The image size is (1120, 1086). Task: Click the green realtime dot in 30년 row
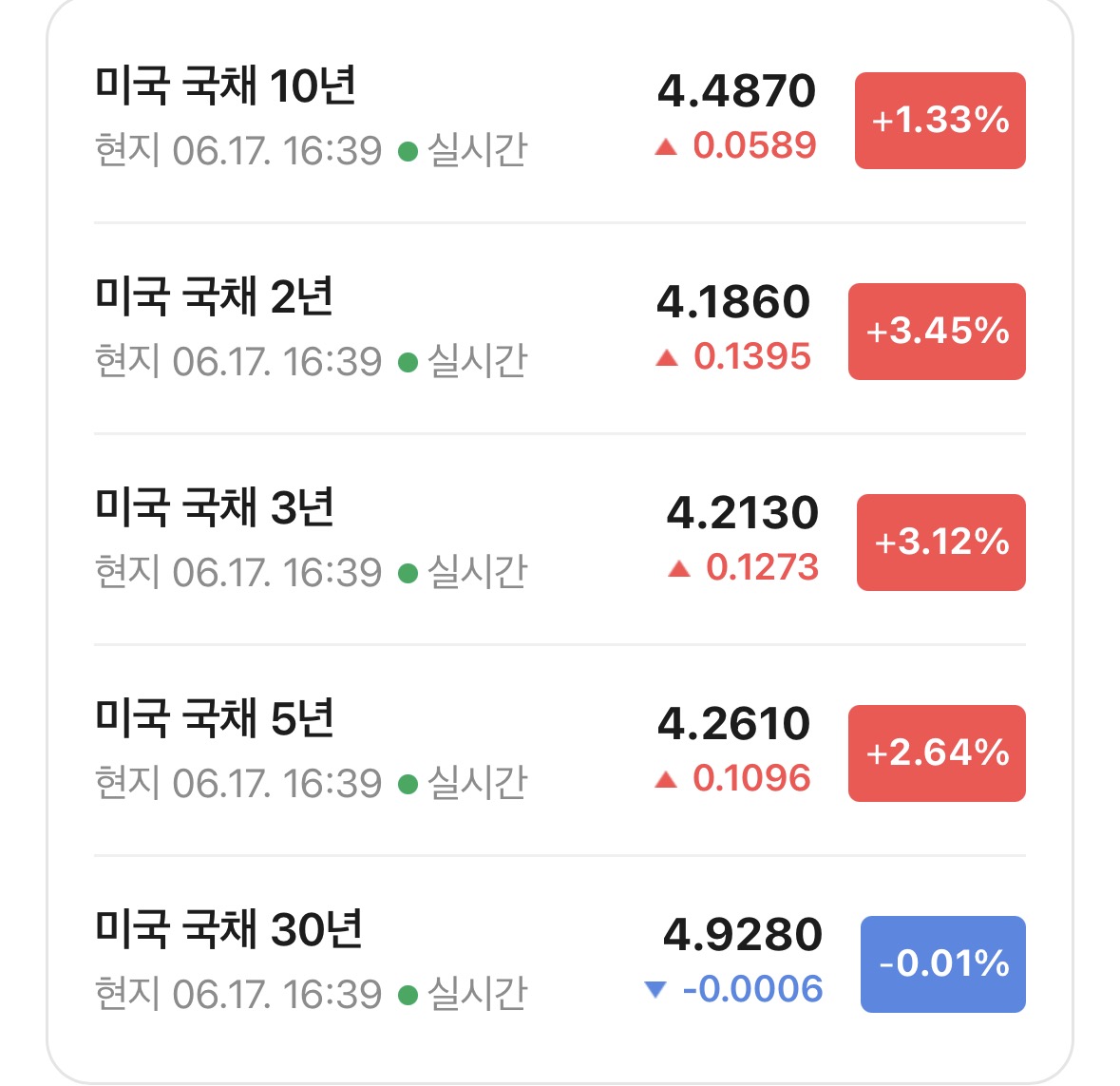click(x=408, y=995)
